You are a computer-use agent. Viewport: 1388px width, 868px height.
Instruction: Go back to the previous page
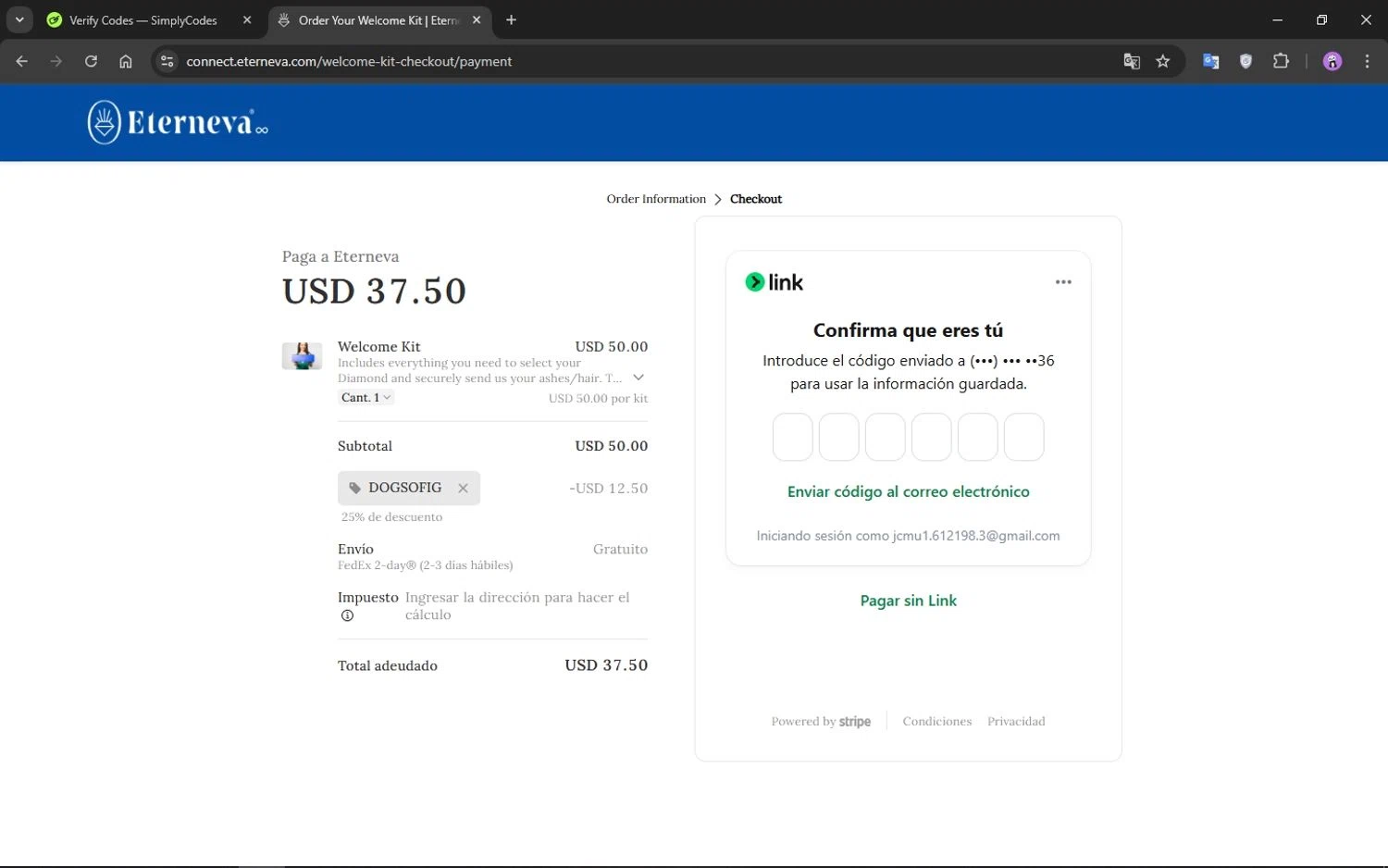[x=22, y=61]
